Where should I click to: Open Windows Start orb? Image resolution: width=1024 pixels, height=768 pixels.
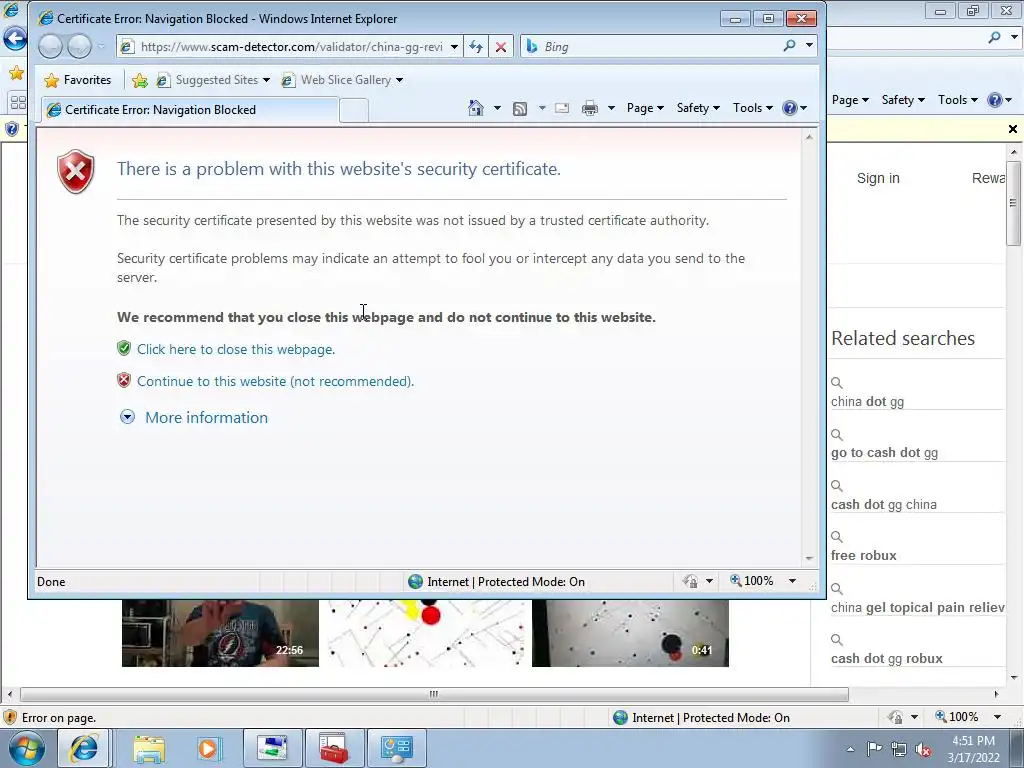pos(25,748)
